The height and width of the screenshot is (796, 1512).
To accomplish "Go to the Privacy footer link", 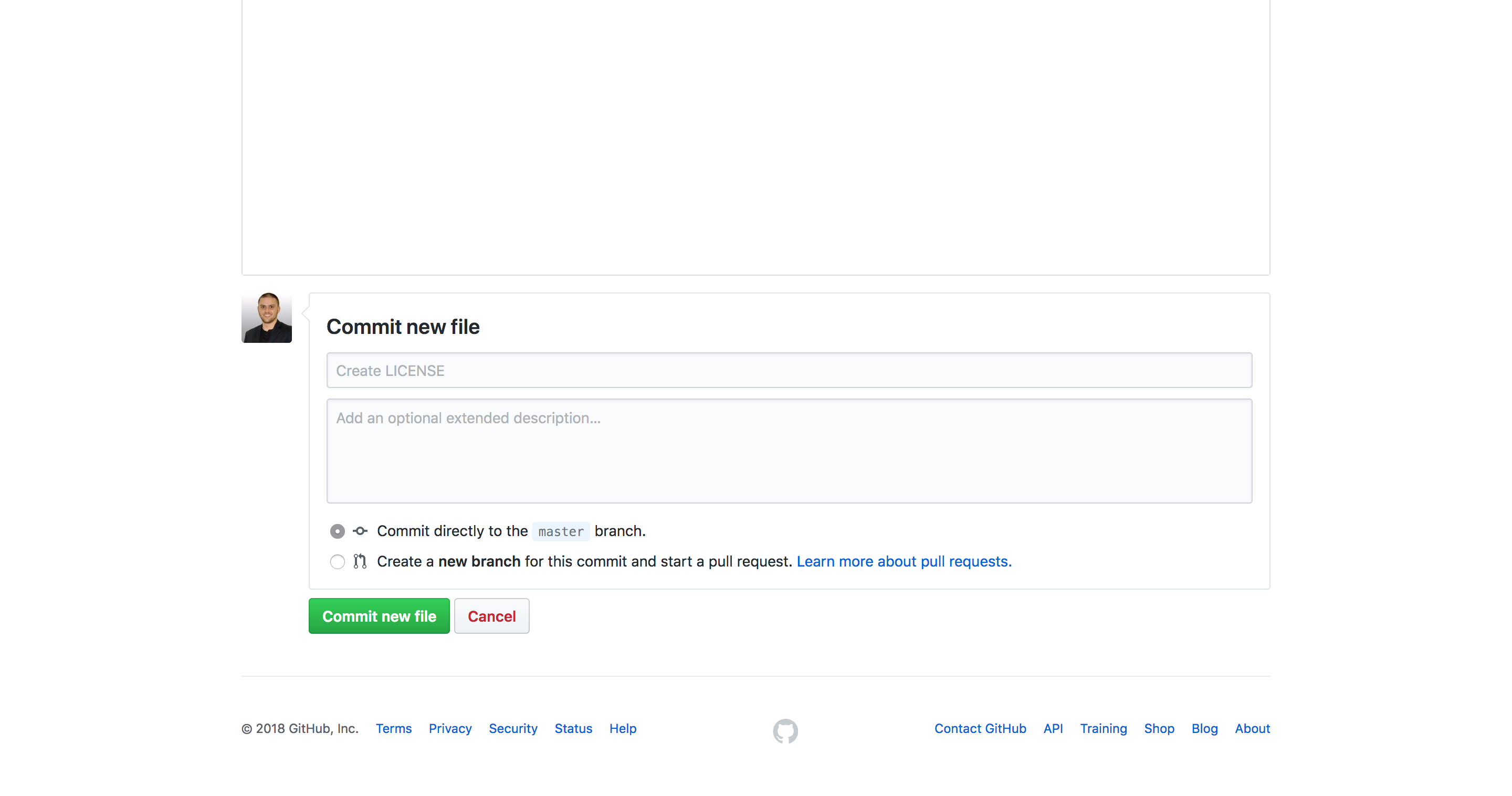I will click(449, 728).
